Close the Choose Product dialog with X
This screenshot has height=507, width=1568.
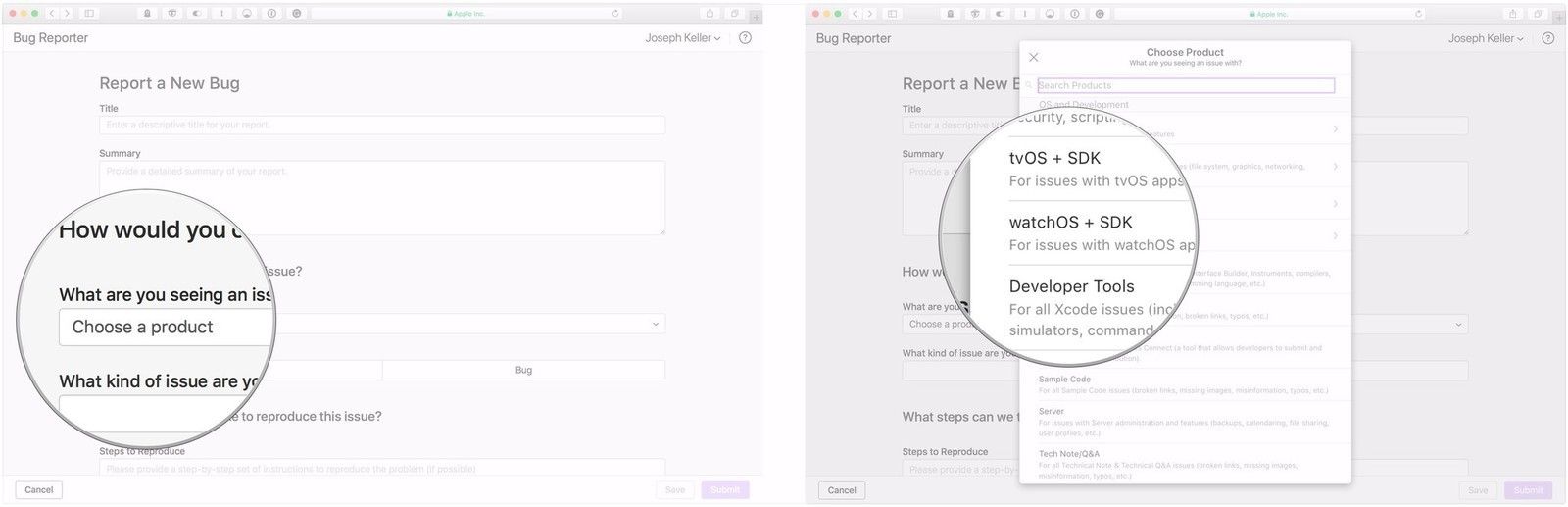coord(1033,57)
